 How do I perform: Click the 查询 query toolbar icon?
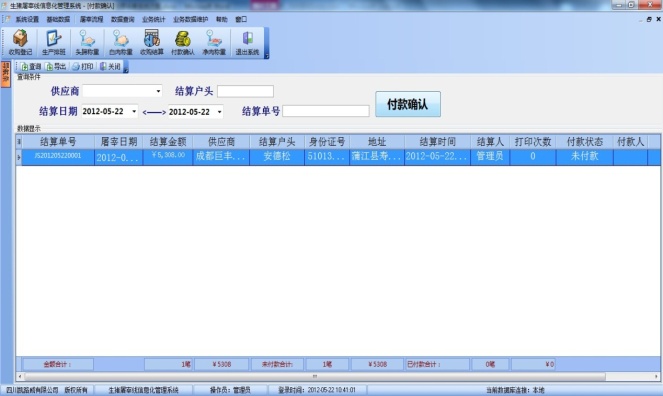tap(30, 66)
